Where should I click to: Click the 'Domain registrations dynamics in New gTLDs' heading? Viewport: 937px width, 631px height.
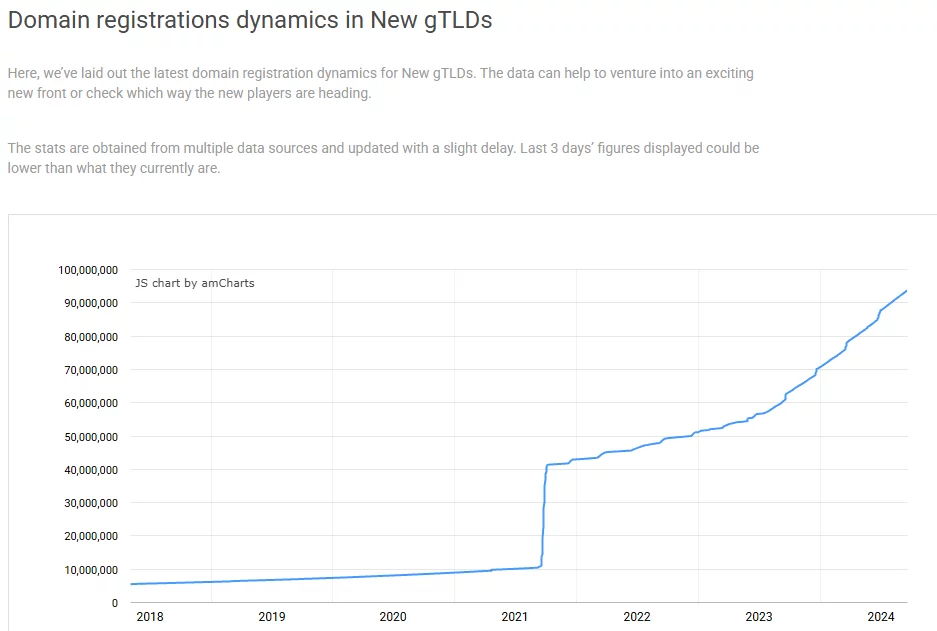point(250,20)
